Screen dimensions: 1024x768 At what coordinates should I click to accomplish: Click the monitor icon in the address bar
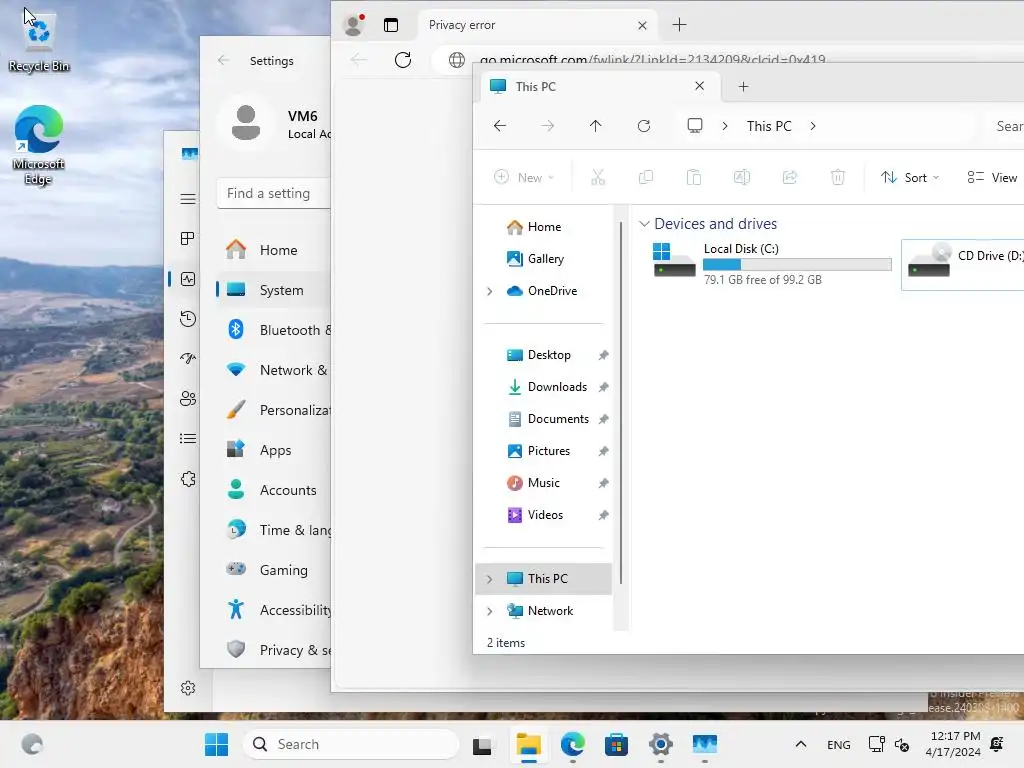(x=695, y=125)
